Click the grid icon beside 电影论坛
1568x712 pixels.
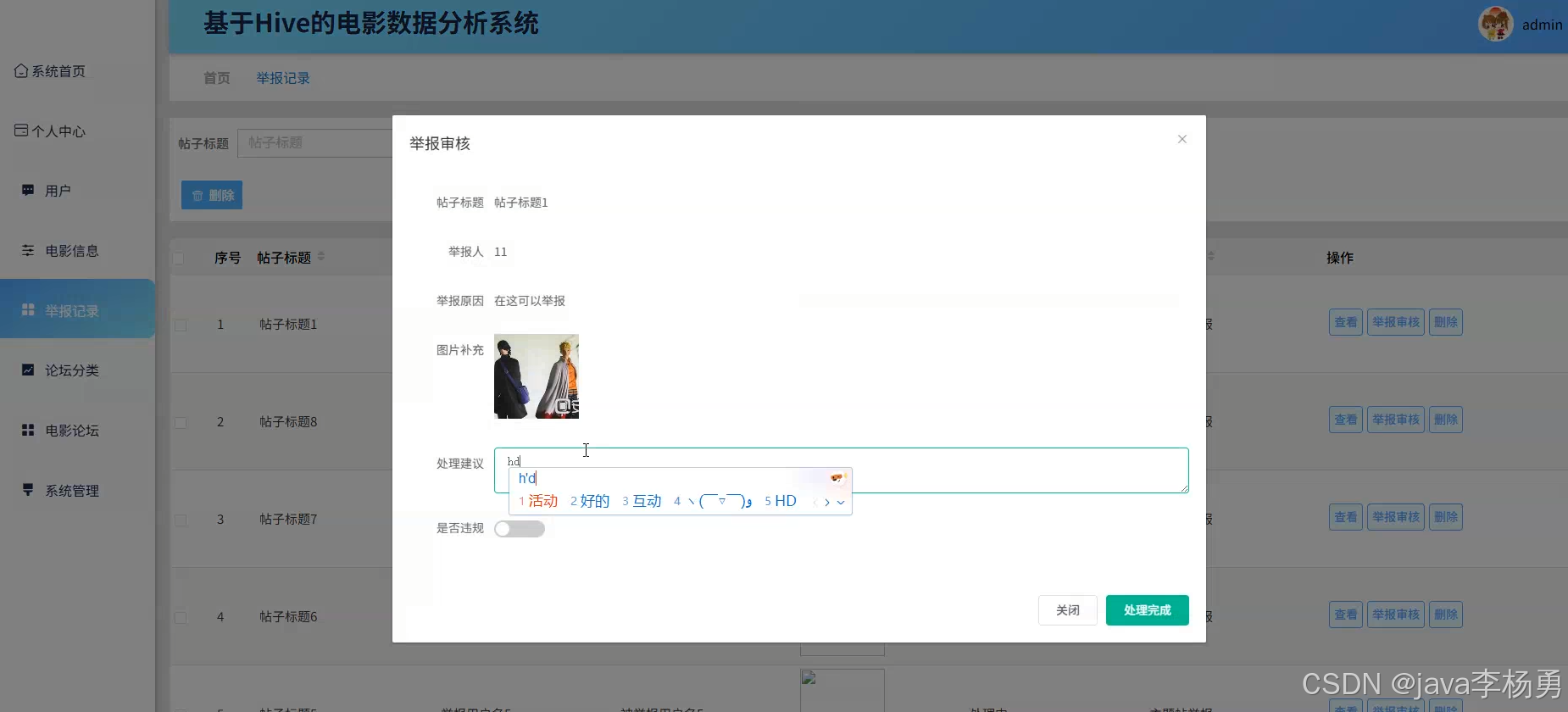(x=28, y=430)
